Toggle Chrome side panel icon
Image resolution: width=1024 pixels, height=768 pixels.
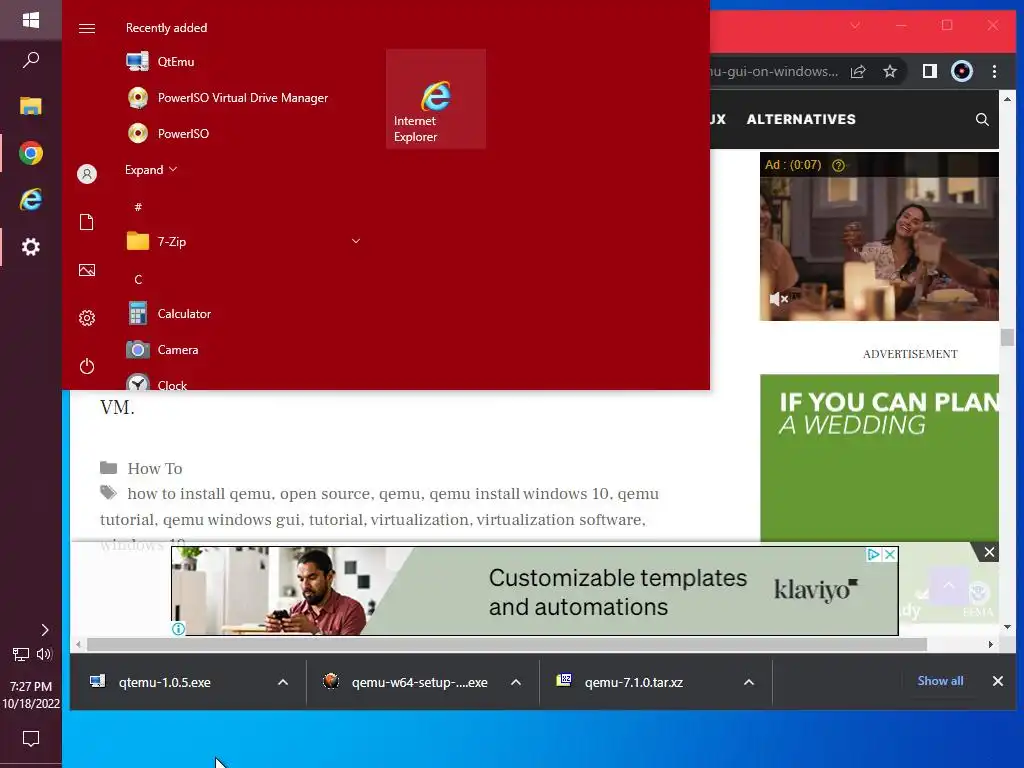click(929, 71)
